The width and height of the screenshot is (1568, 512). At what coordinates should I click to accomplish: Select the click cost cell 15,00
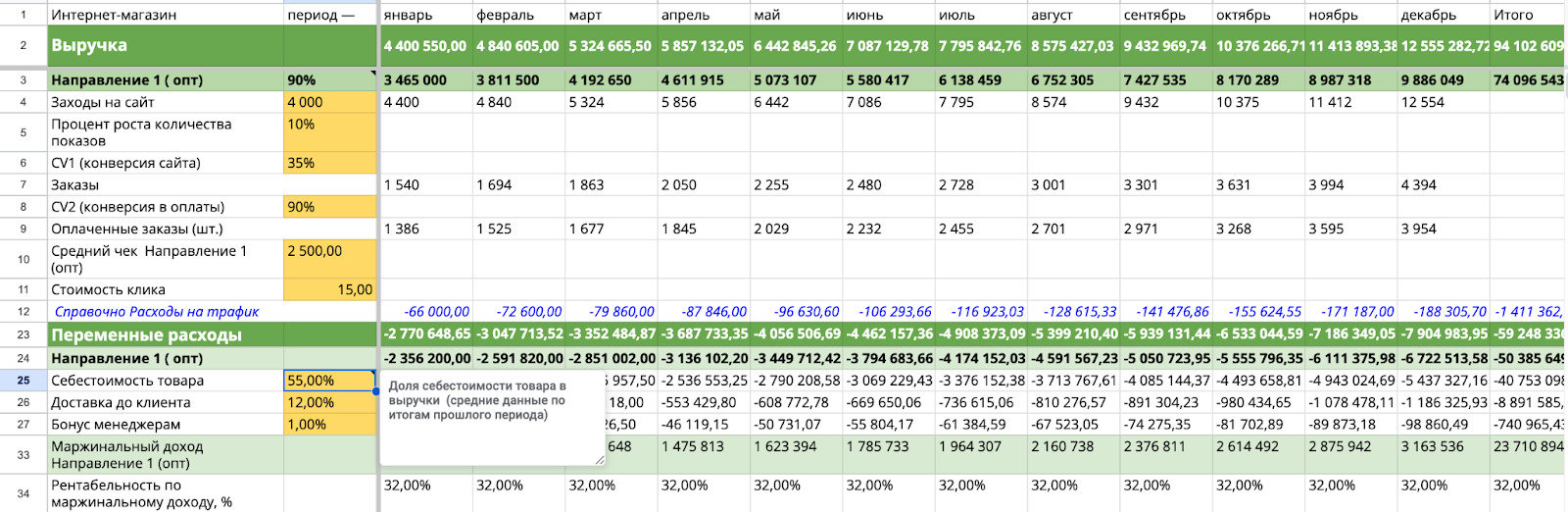click(x=329, y=289)
